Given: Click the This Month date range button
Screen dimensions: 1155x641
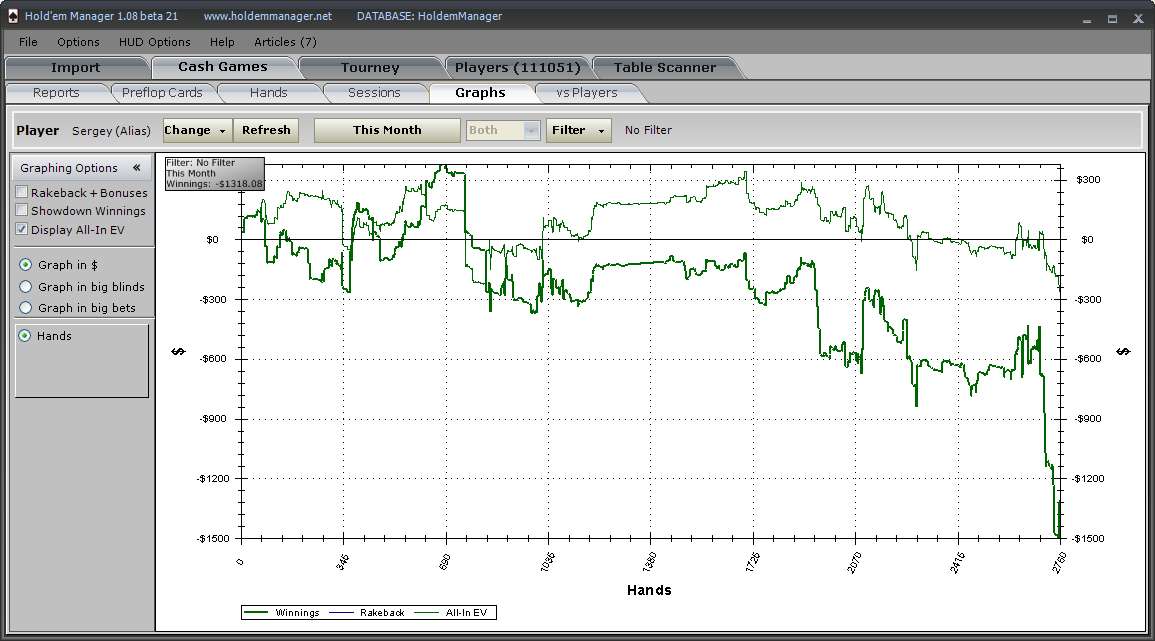Looking at the screenshot, I should 387,130.
